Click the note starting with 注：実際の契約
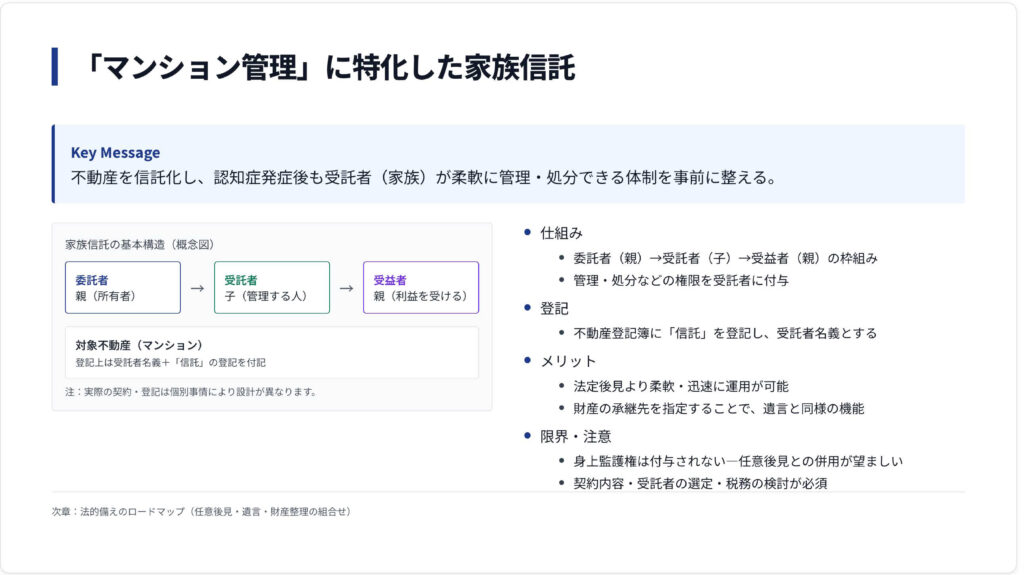The height and width of the screenshot is (575, 1024). 190,392
